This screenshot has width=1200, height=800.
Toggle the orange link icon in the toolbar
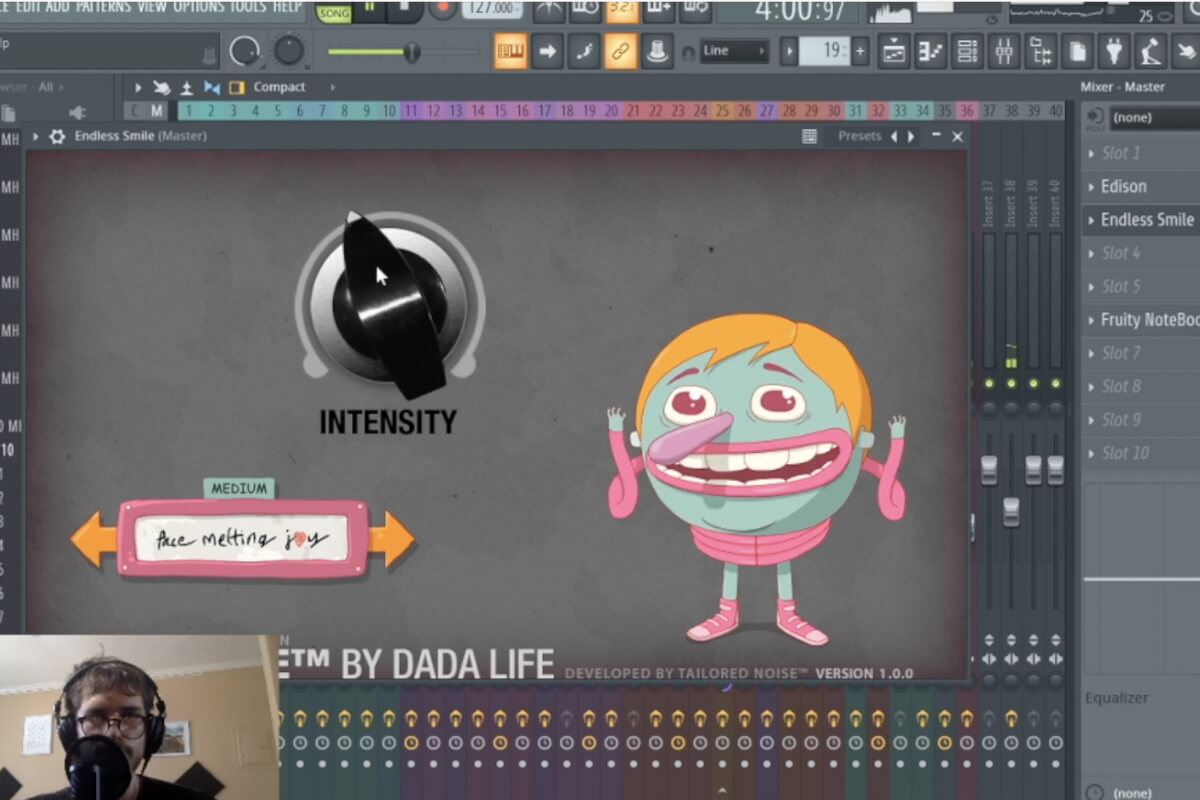pos(620,51)
